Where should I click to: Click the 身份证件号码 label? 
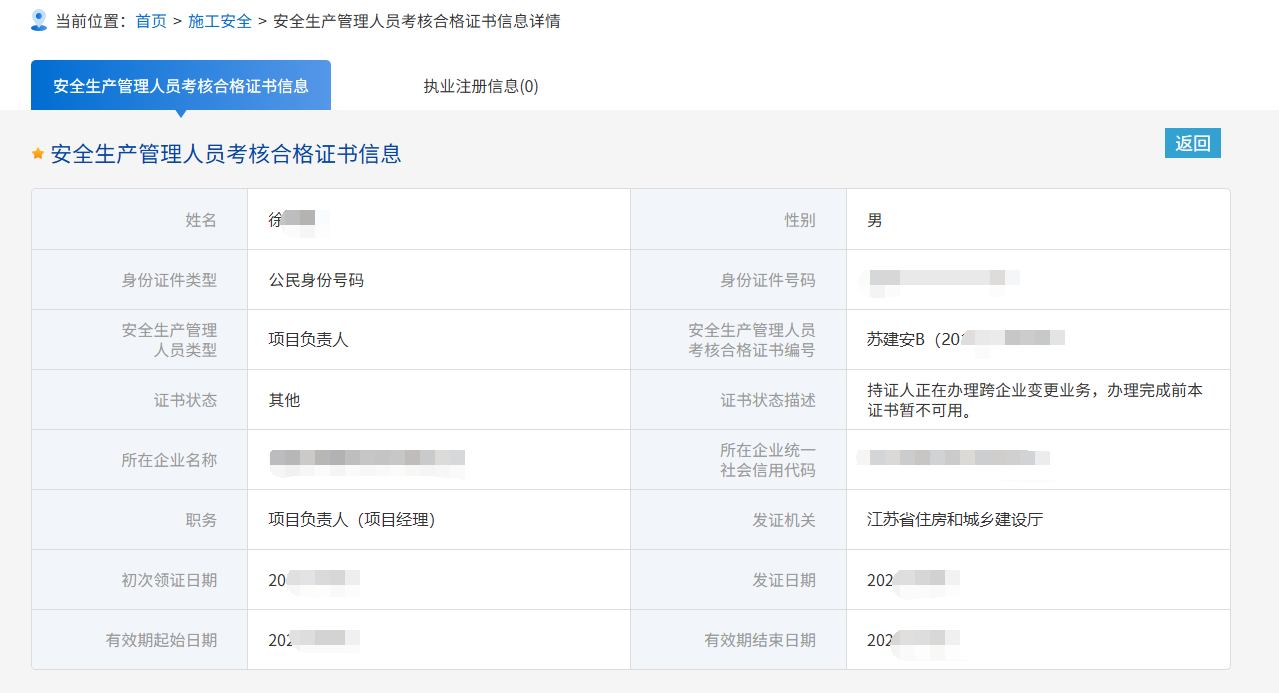pos(768,280)
